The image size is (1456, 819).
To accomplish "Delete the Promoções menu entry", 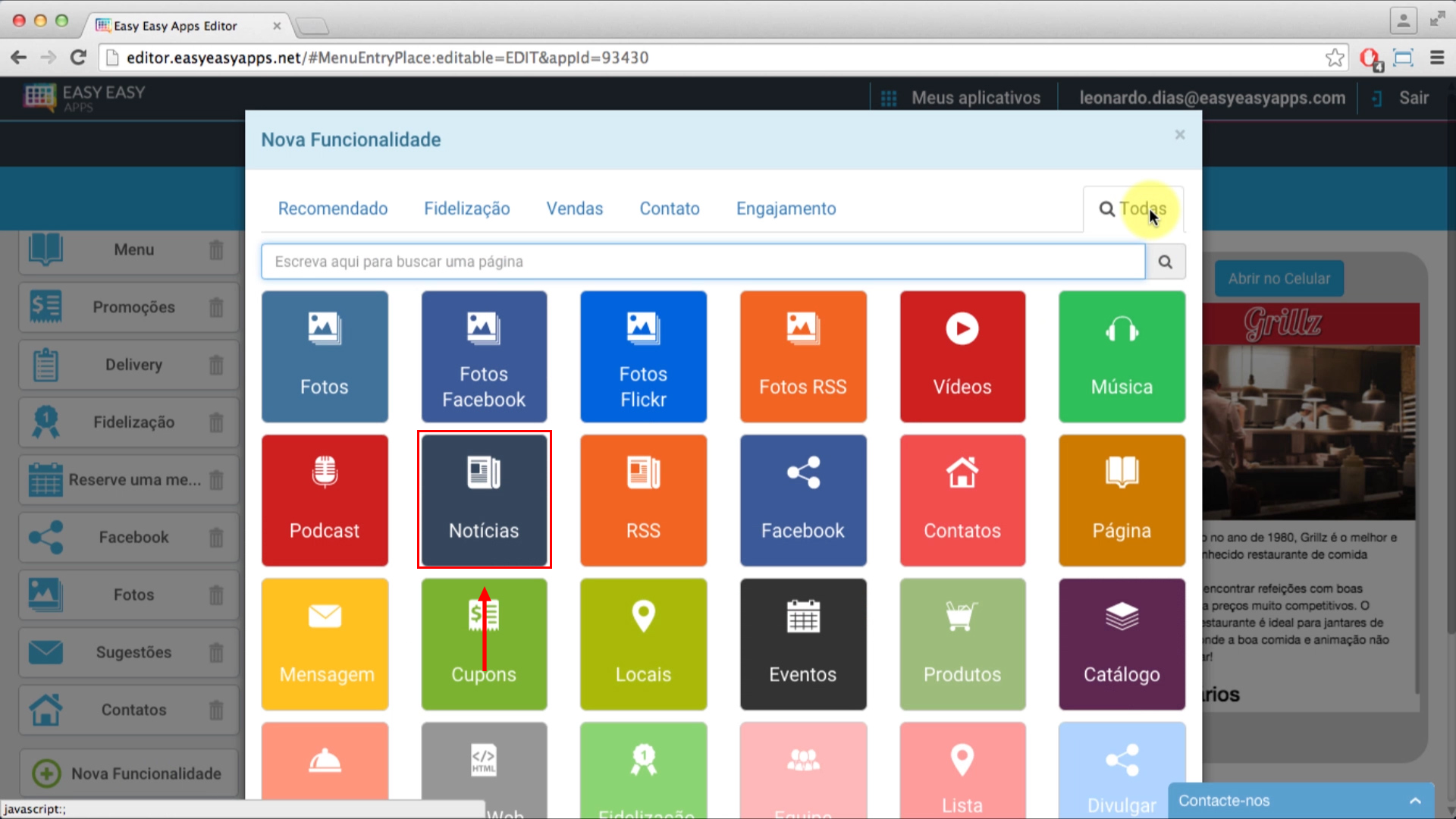I will pos(216,307).
